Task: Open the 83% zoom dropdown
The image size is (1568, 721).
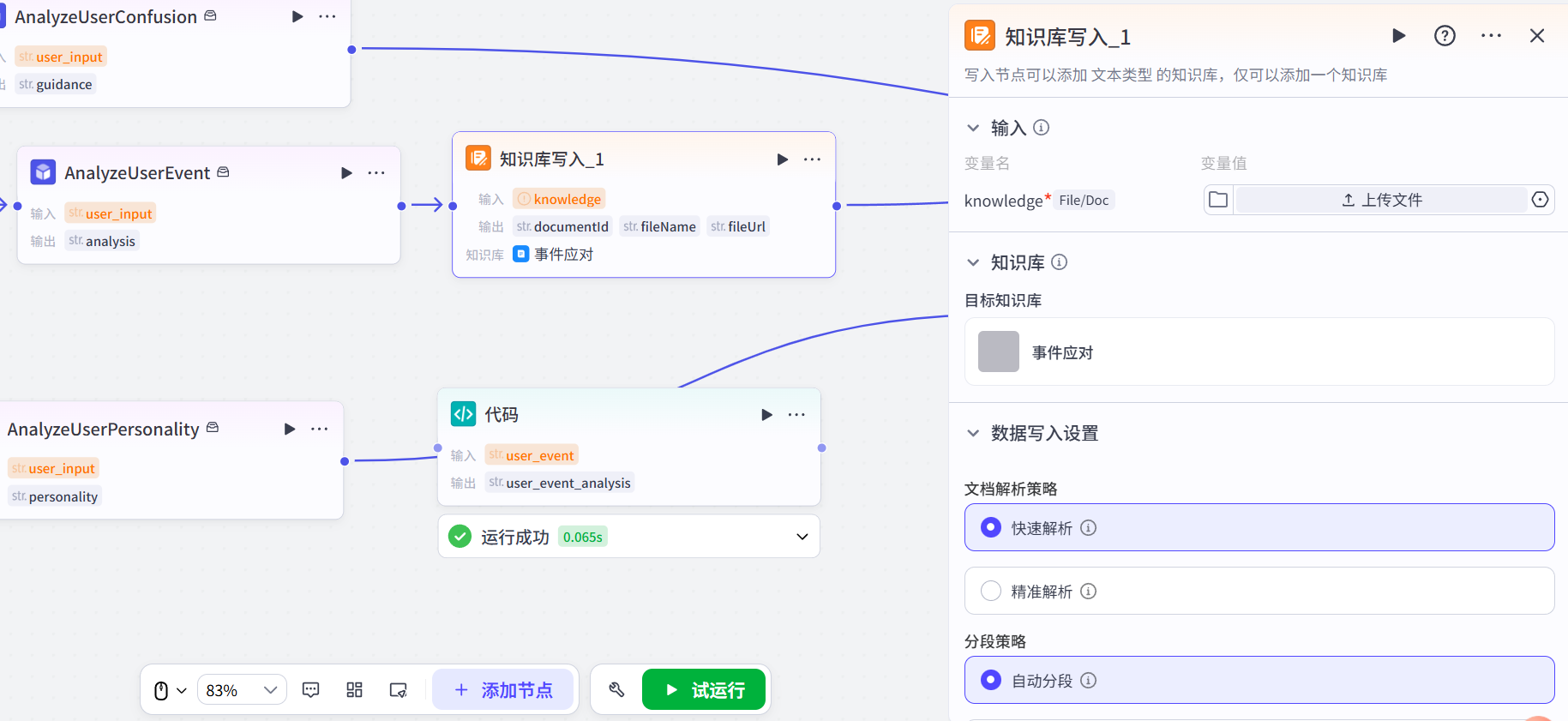Action: 243,690
